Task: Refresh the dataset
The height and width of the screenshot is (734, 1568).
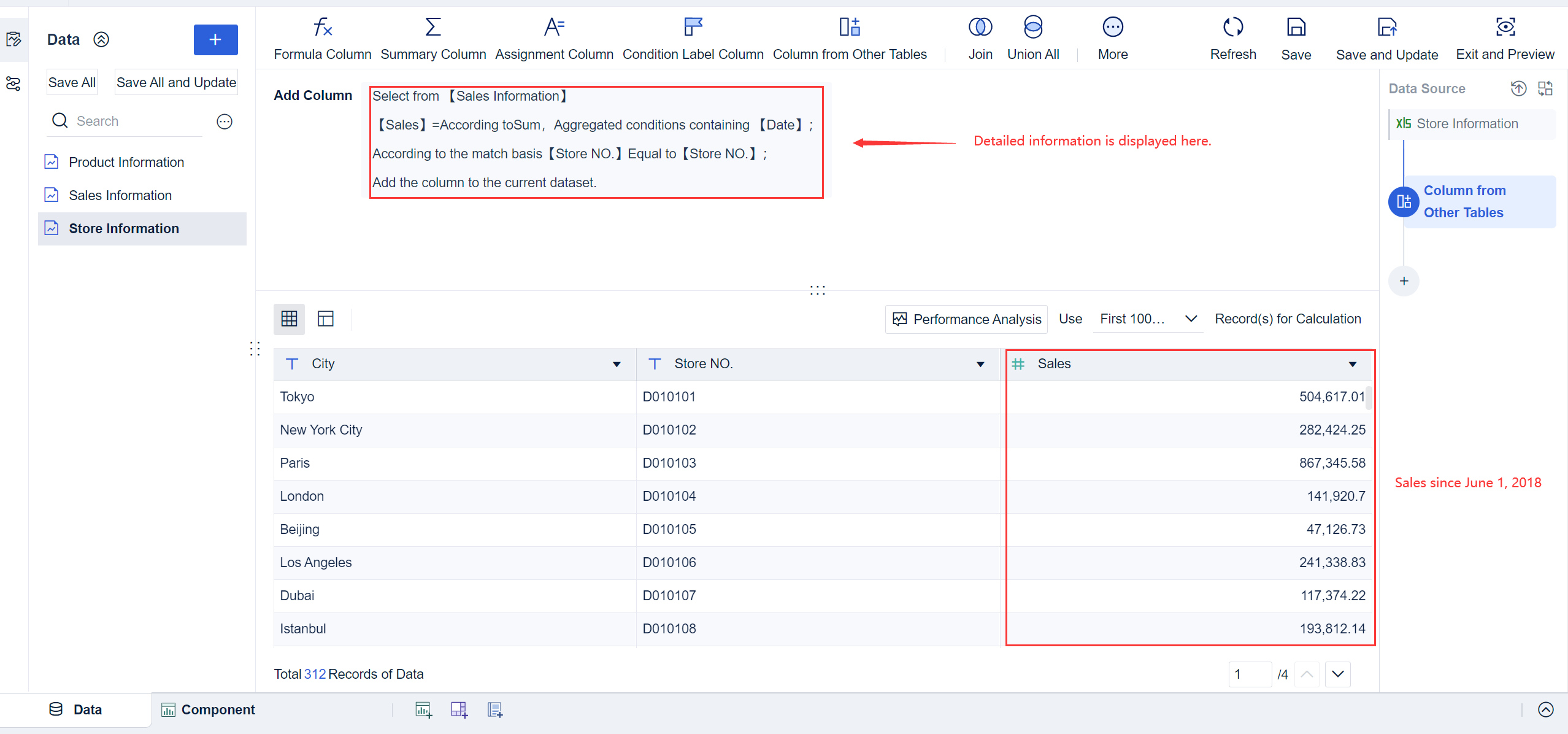Action: click(x=1233, y=39)
